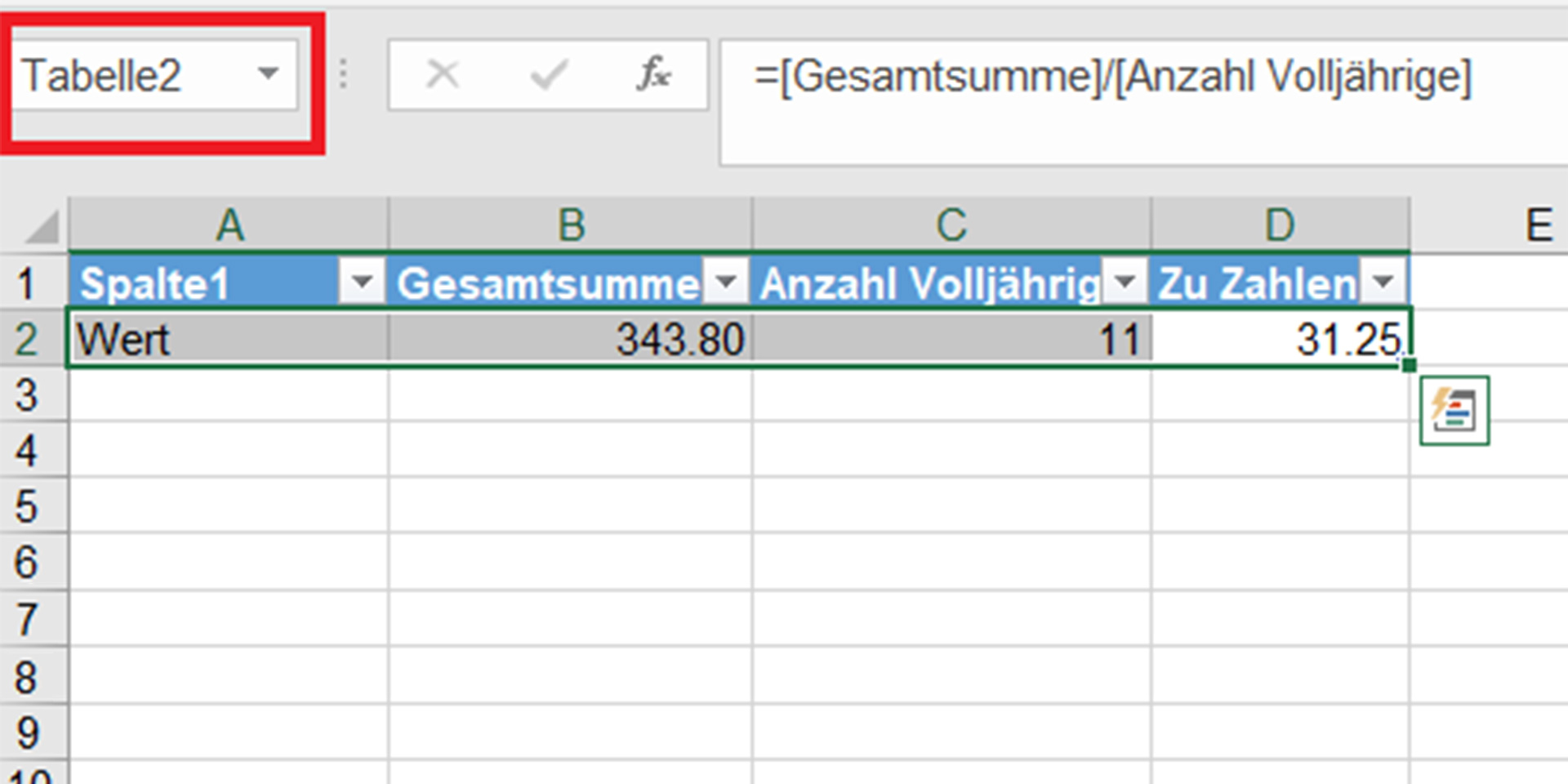The width and height of the screenshot is (1568, 784).
Task: Open the Gesamtsumme filter dropdown
Action: tap(725, 282)
